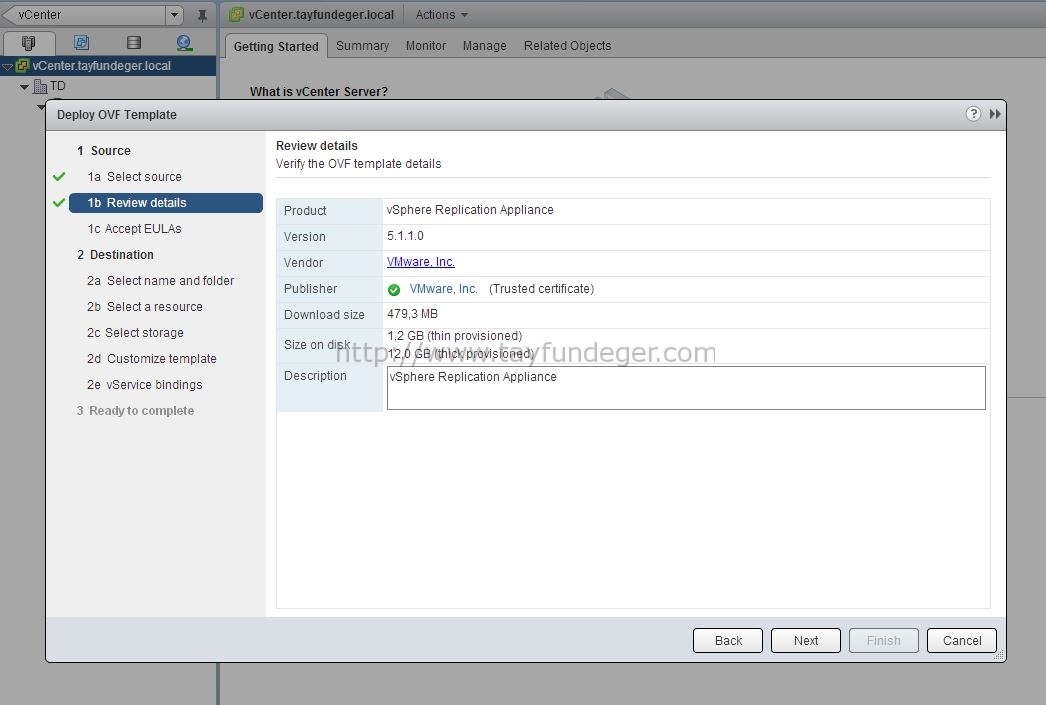Collapse the vCenter.tayfundeger.local tree node

[7, 67]
